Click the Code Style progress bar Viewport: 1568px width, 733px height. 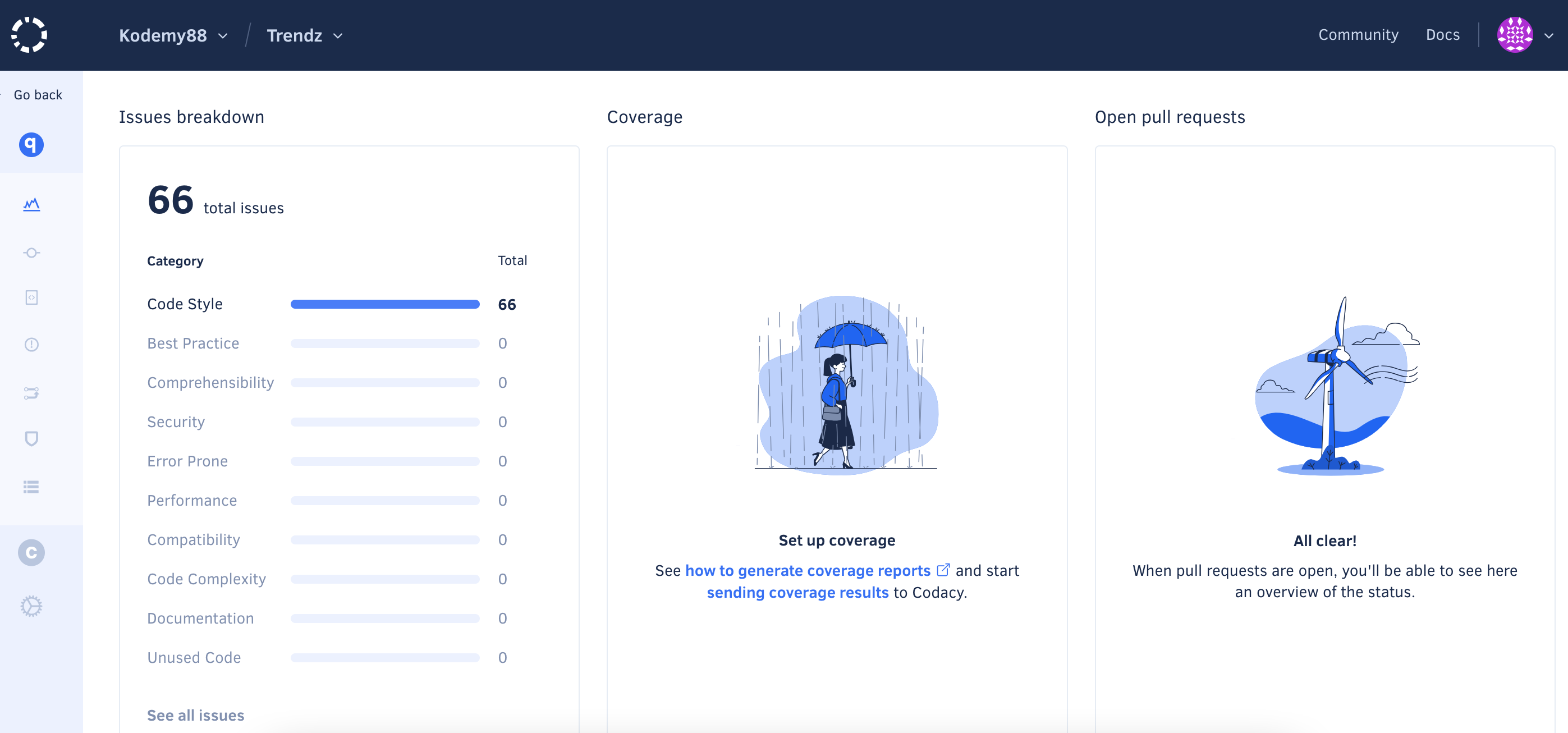coord(384,304)
